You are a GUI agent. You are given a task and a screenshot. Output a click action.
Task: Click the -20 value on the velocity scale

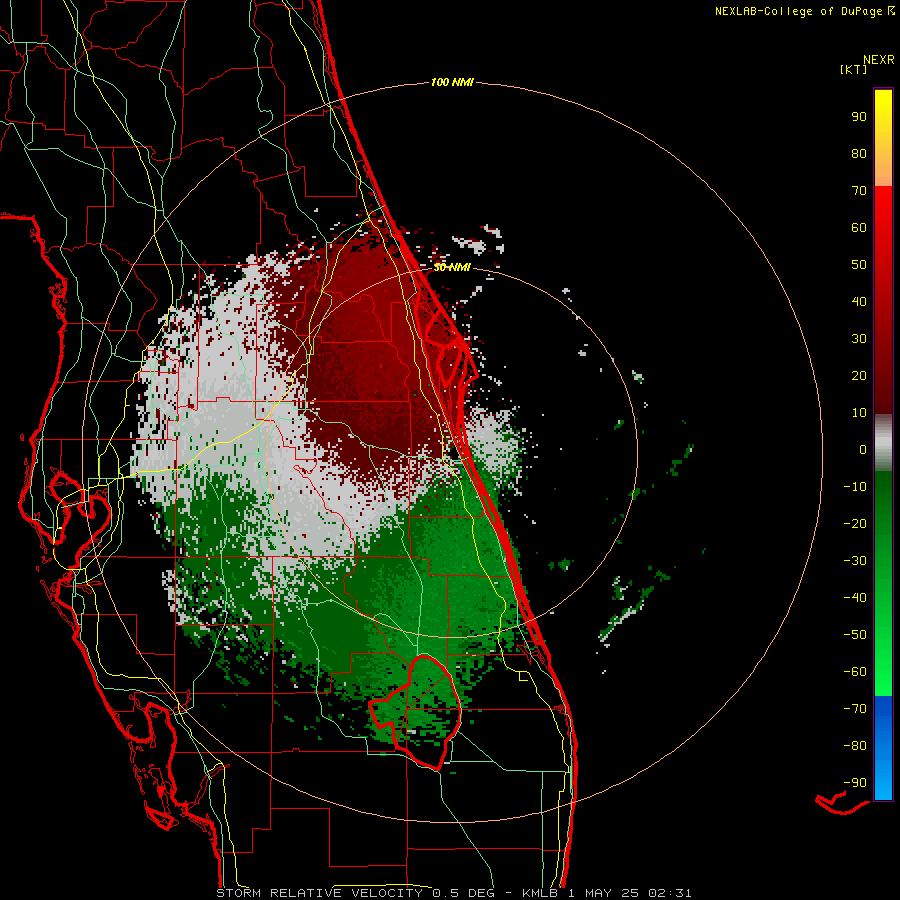(855, 523)
